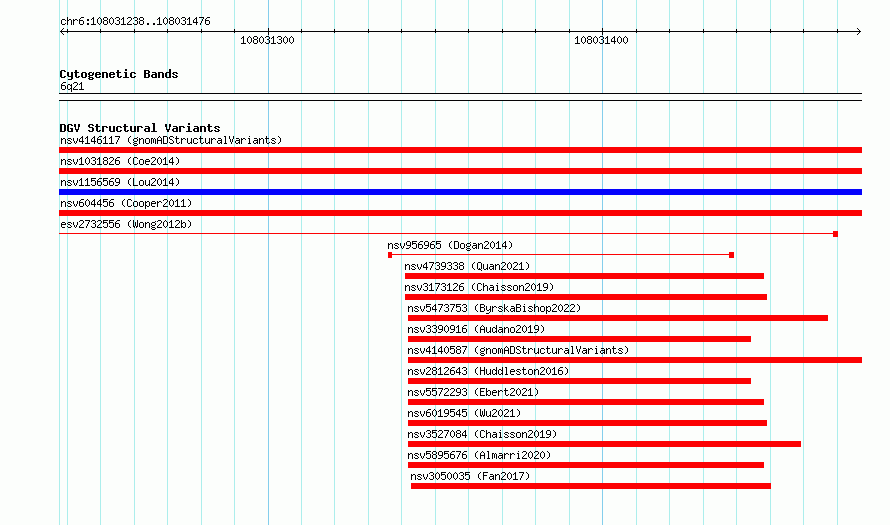This screenshot has height=525, width=890.
Task: Click nsv6019545 (Wu2021) label
Action: [464, 413]
